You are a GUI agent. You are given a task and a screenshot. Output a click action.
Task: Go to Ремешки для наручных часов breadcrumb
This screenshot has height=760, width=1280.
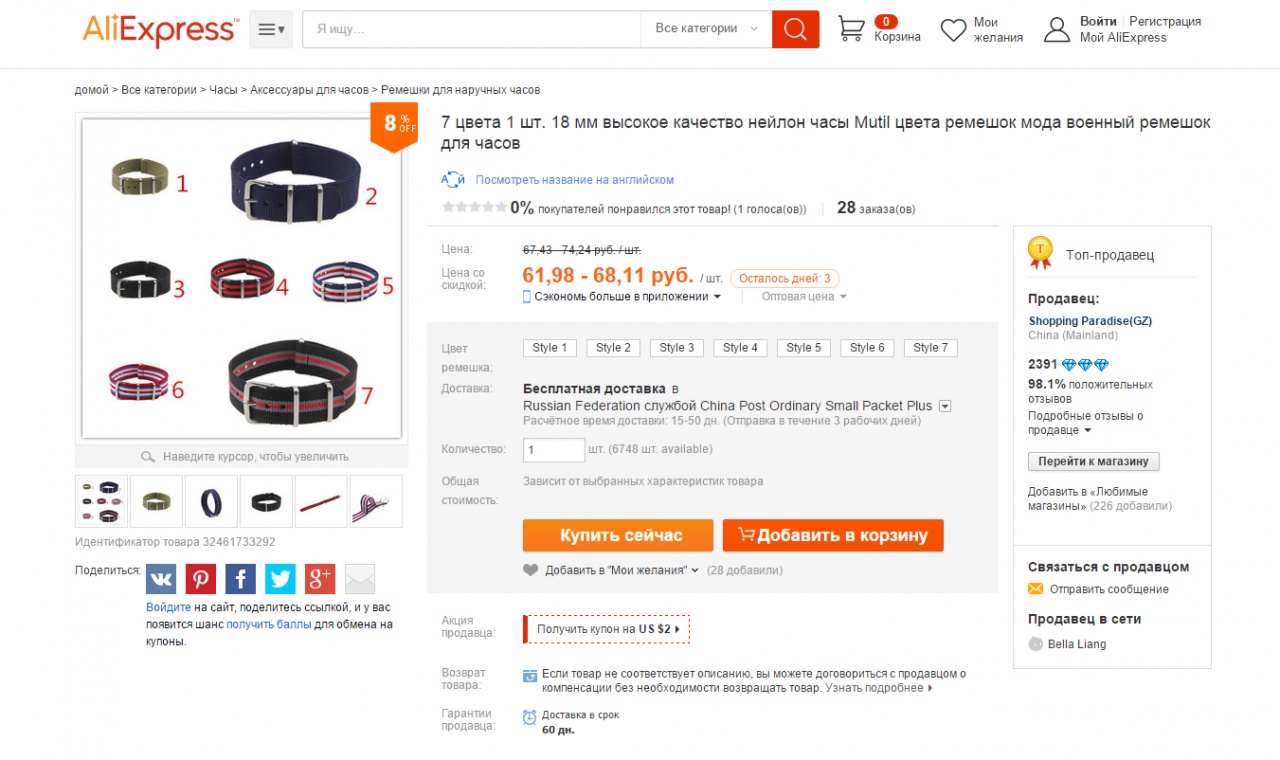[460, 90]
